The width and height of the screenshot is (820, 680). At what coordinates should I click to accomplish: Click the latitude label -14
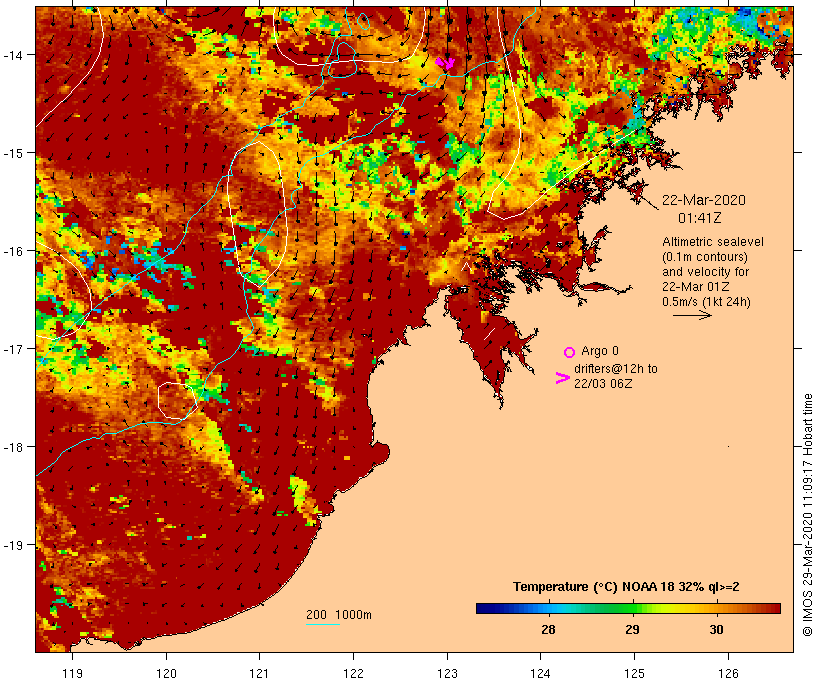pyautogui.click(x=13, y=55)
